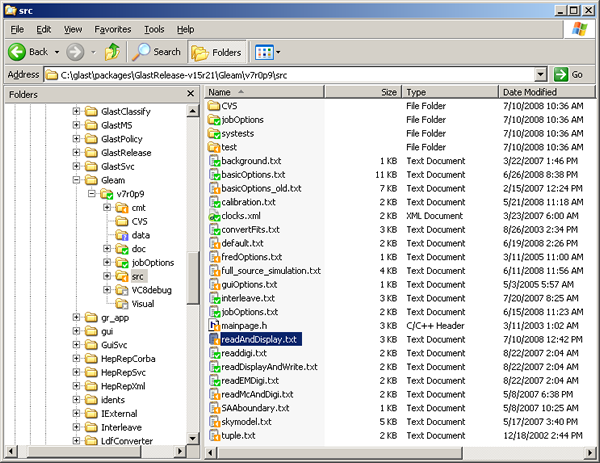Click the v7r0p9 folder icon in tree

[106, 194]
